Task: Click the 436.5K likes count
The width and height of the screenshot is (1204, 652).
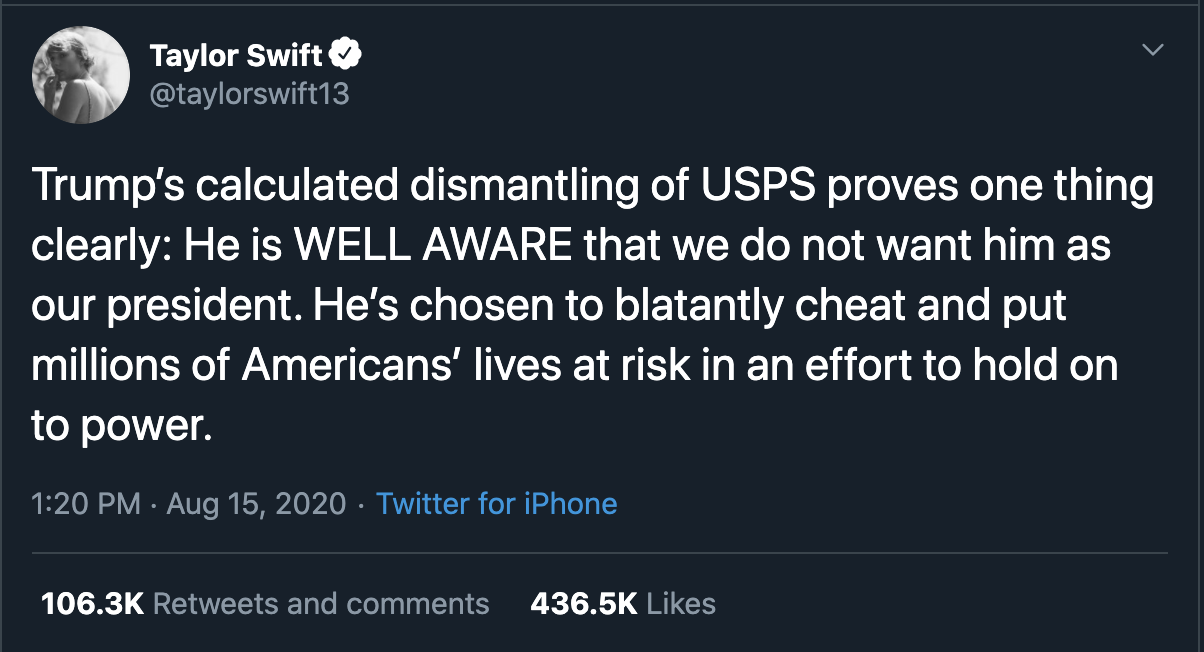Action: (584, 604)
